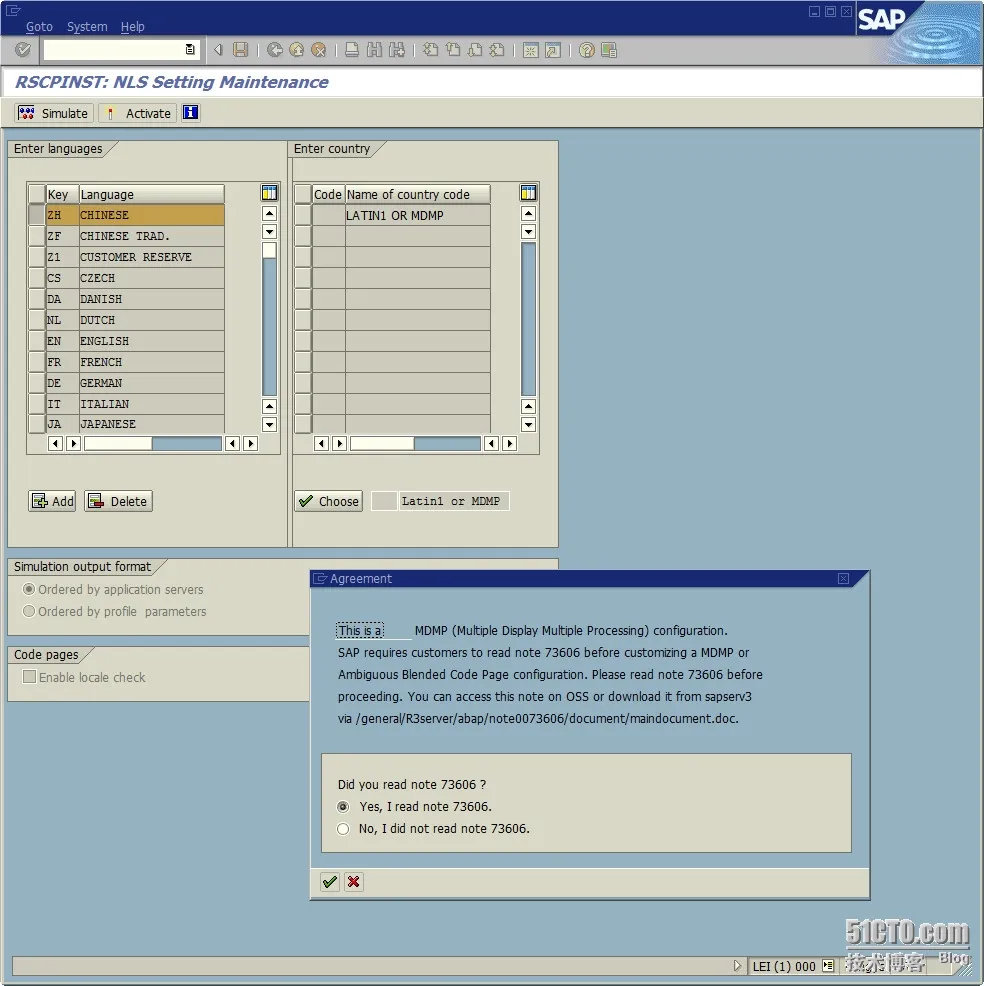
Task: Select 'Ordered by application servers' radio button
Action: pos(28,589)
